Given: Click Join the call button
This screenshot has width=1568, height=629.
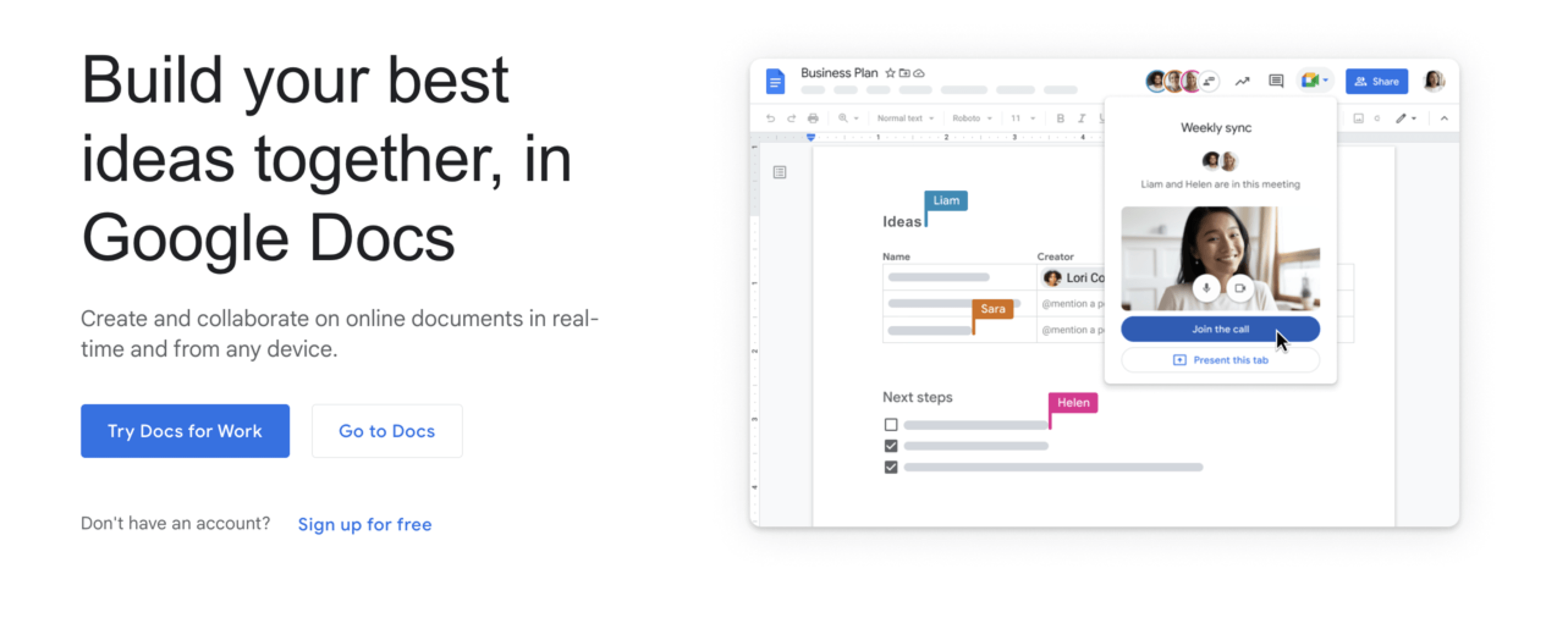Looking at the screenshot, I should point(1220,329).
